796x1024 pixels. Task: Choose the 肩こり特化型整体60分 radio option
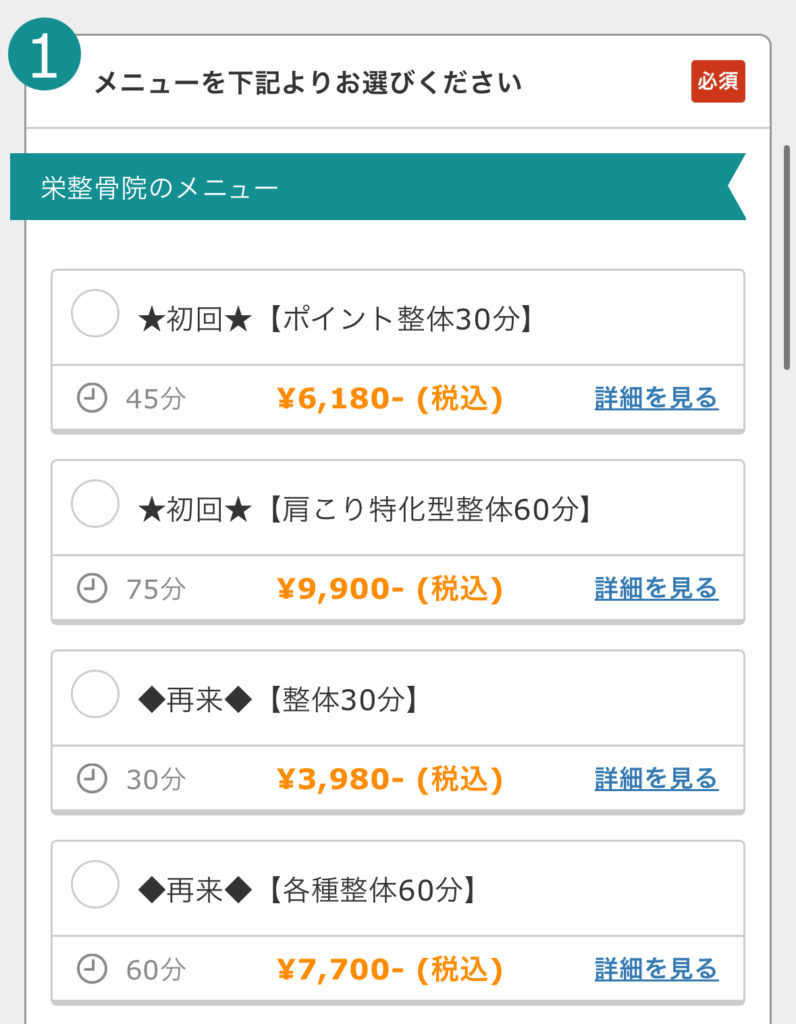coord(95,505)
